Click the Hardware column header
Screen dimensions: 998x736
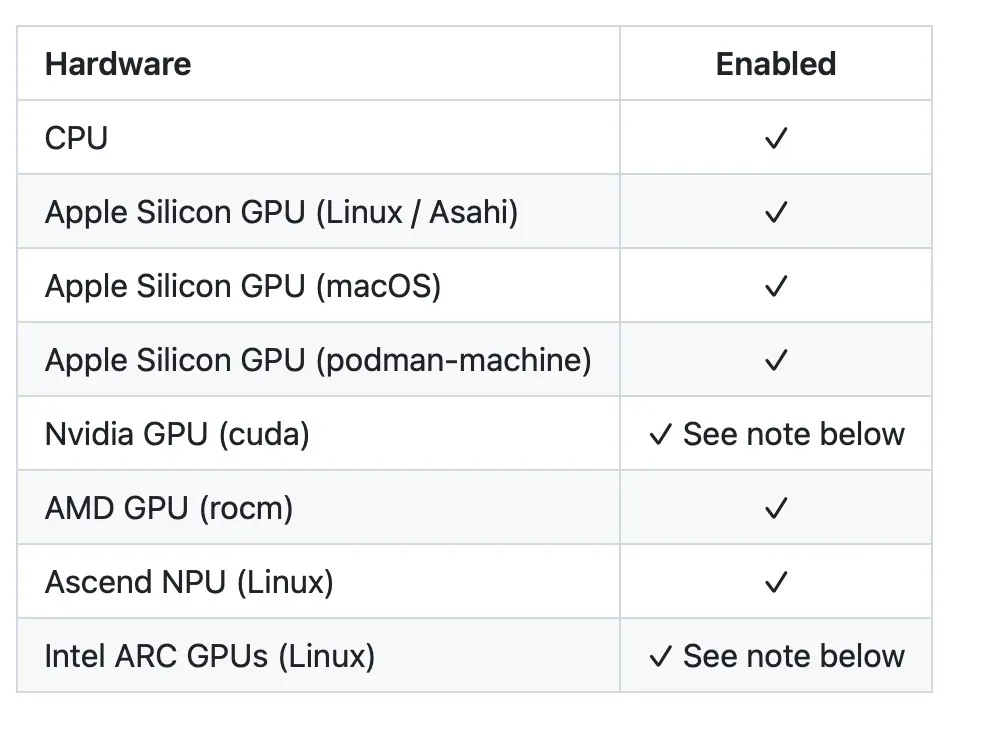tap(118, 64)
